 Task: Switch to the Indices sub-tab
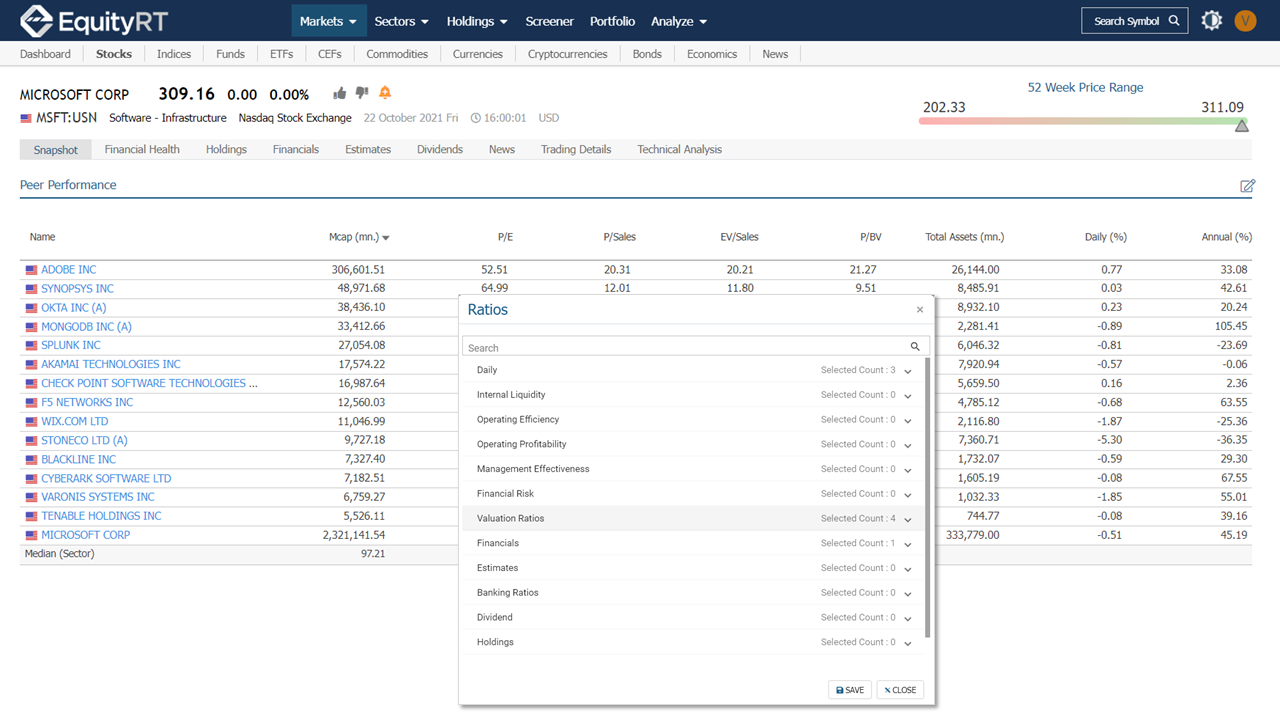click(x=174, y=54)
